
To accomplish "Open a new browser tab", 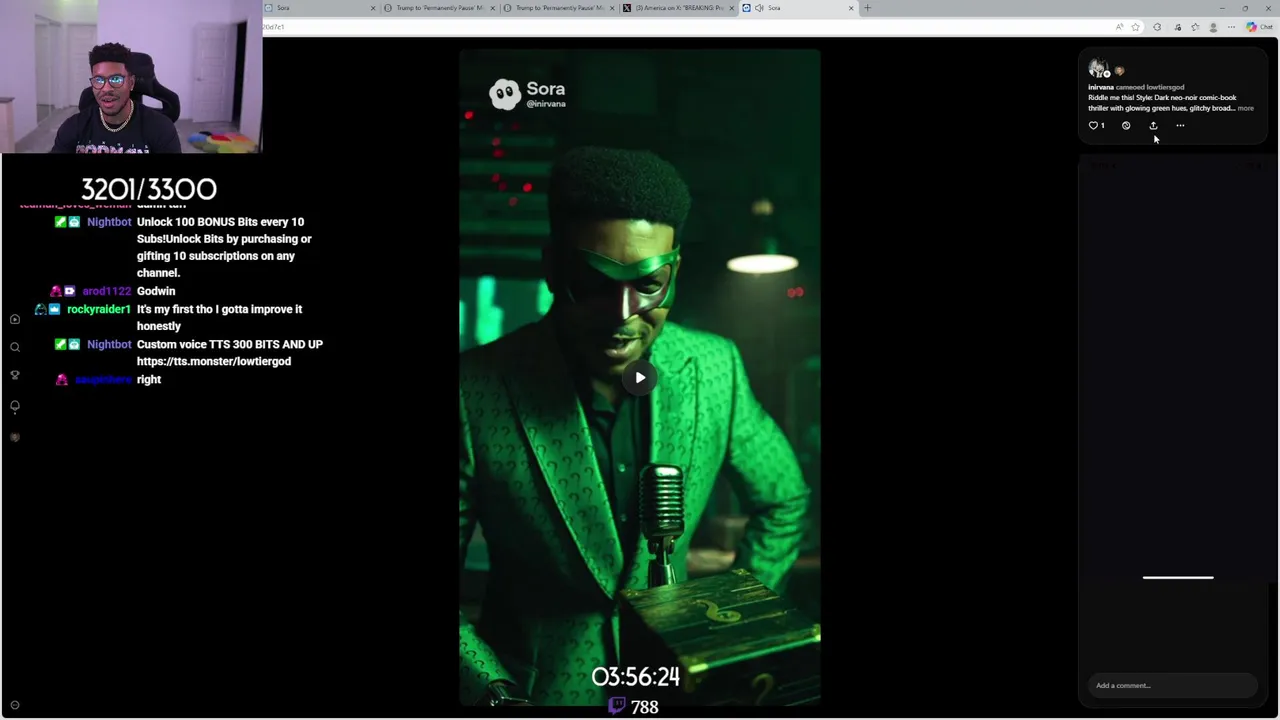I will click(x=867, y=8).
